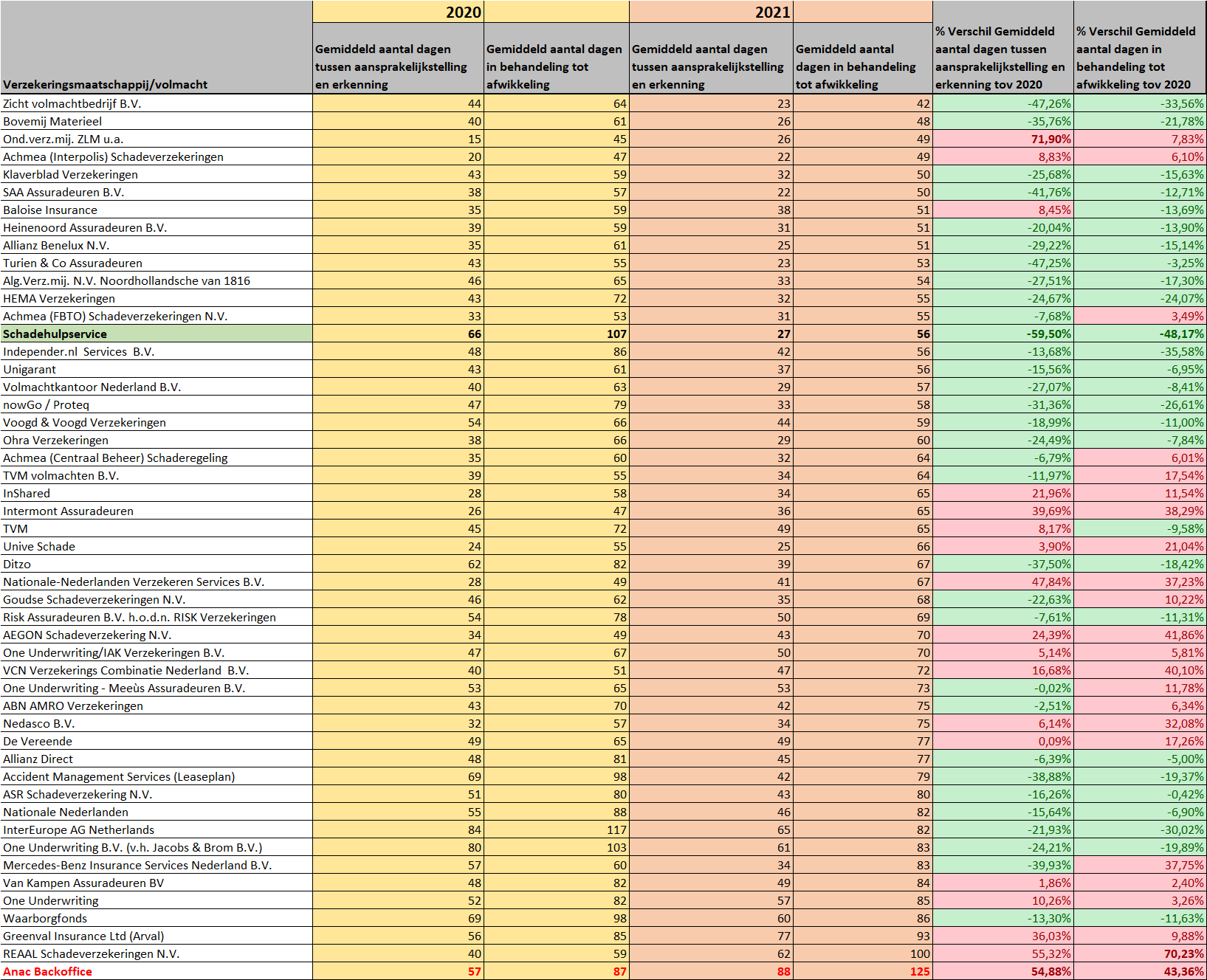Select the 2020 year header cell

pos(398,12)
